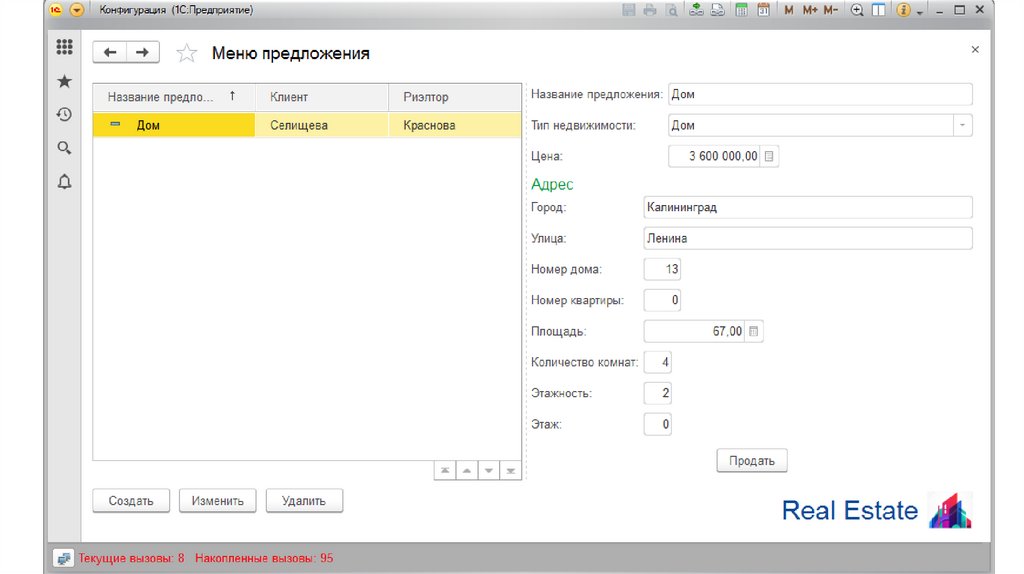The width and height of the screenshot is (1024, 574).
Task: Open the sections menu grid icon
Action: [64, 47]
